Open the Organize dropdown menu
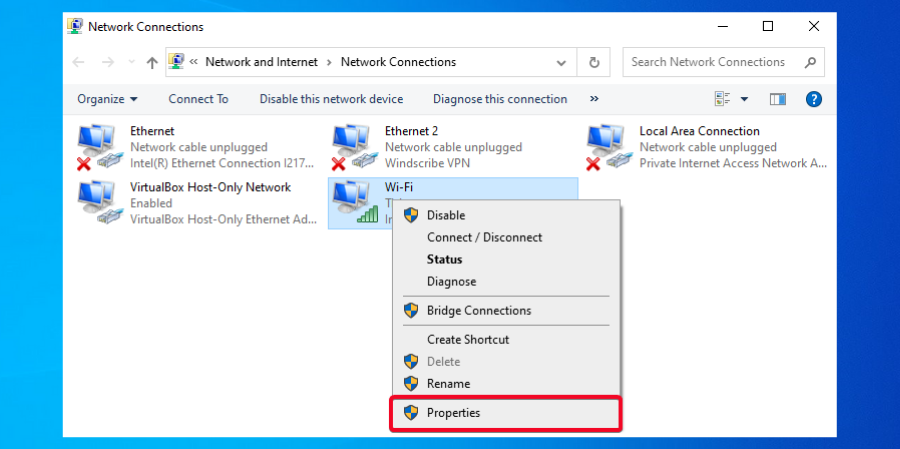This screenshot has height=449, width=900. [x=107, y=99]
